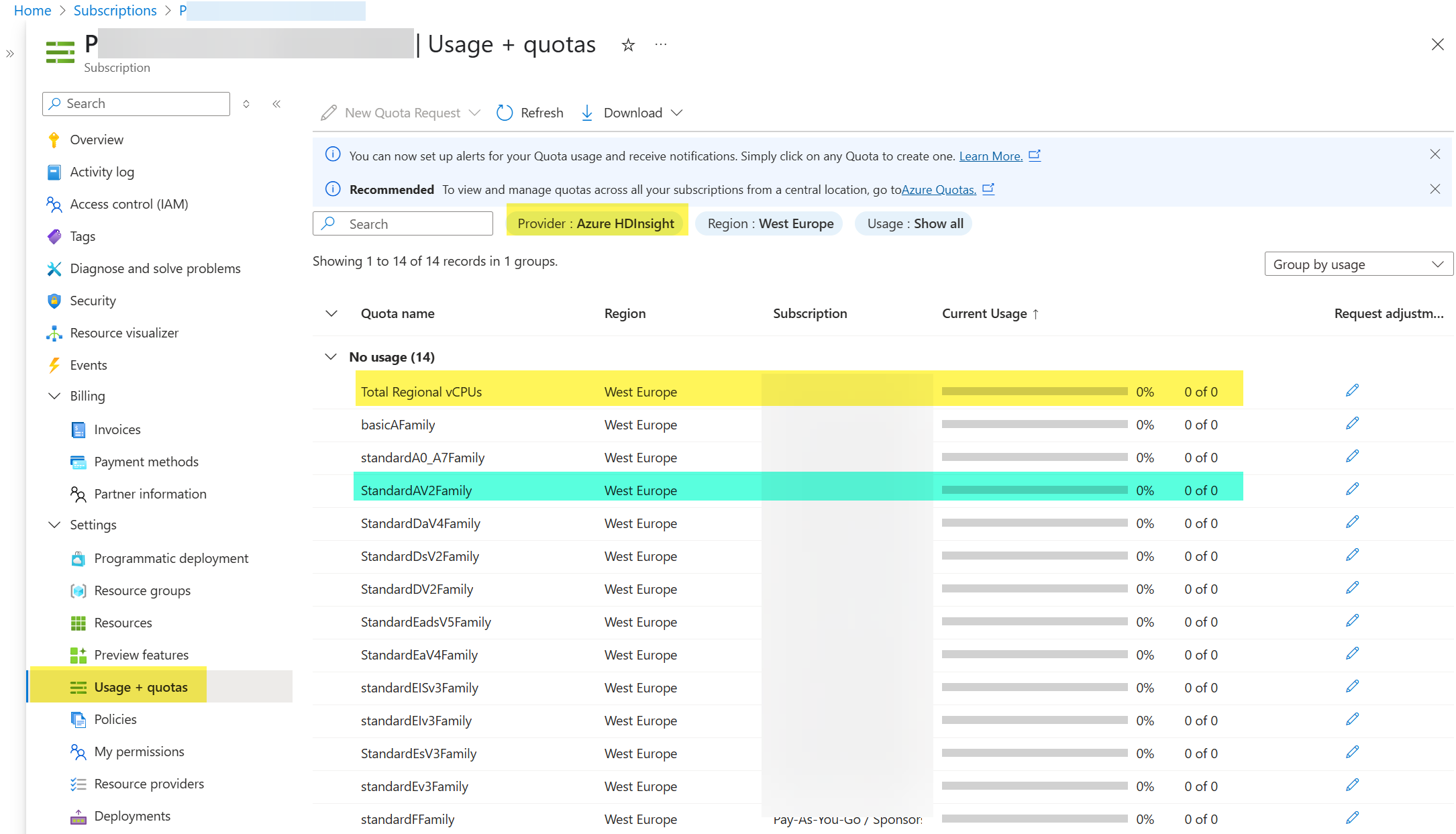Click the Partner information icon
The width and height of the screenshot is (1456, 834).
pos(79,494)
